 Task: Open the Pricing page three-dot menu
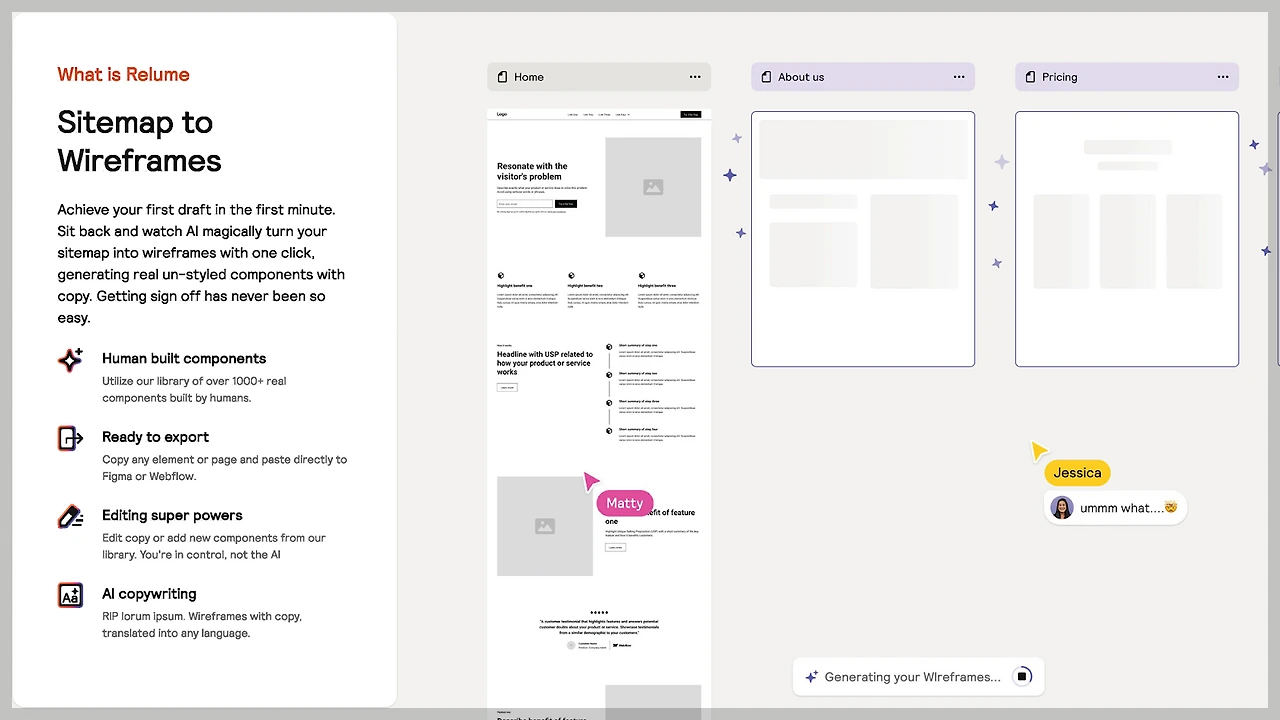click(1223, 77)
